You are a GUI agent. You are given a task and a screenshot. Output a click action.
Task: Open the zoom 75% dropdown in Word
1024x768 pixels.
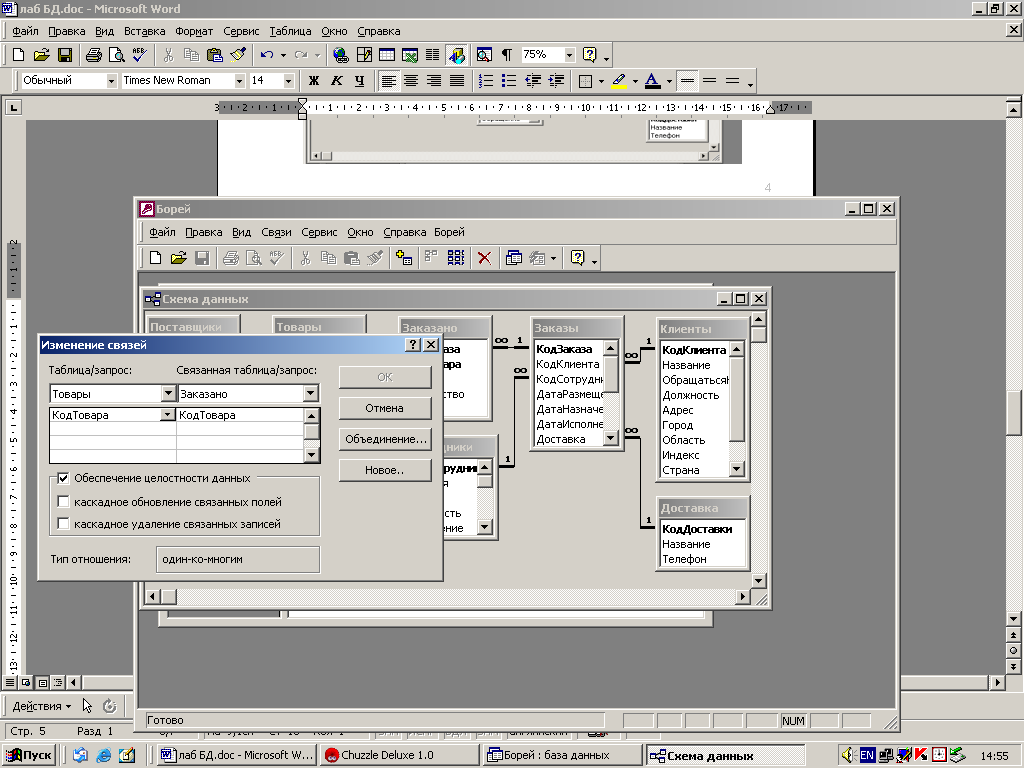pos(569,55)
